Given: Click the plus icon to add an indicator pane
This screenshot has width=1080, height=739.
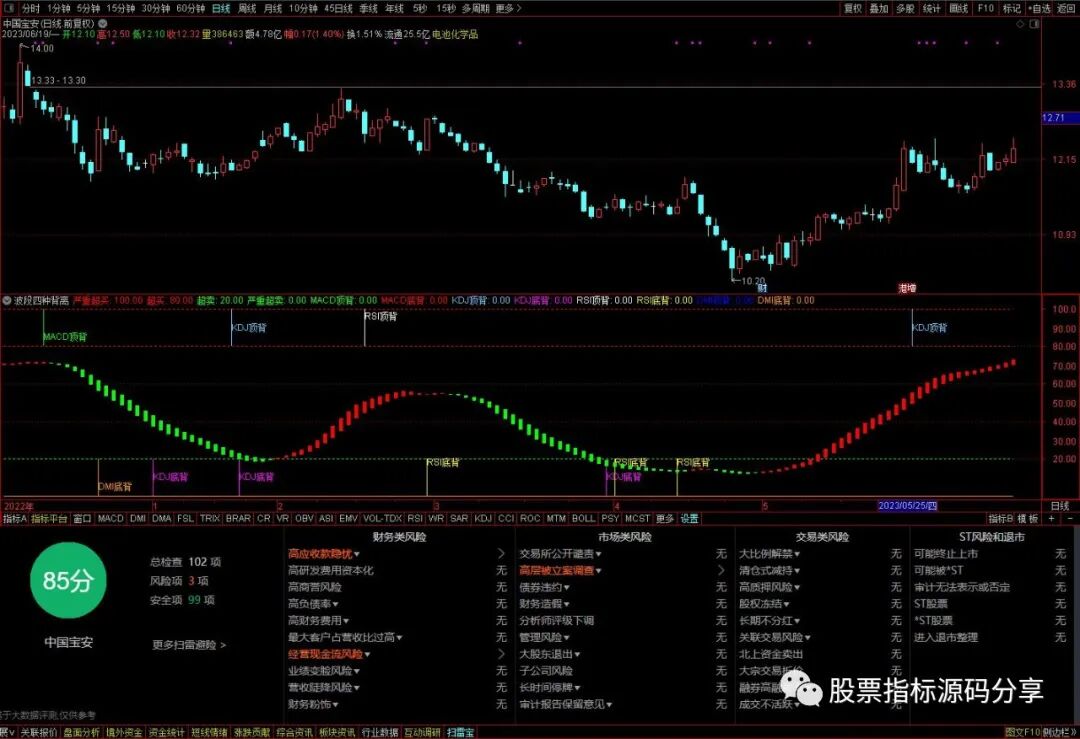Looking at the screenshot, I should (x=1052, y=519).
